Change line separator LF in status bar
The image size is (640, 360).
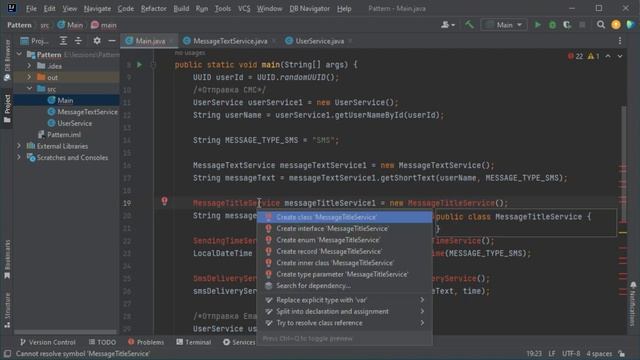point(552,354)
